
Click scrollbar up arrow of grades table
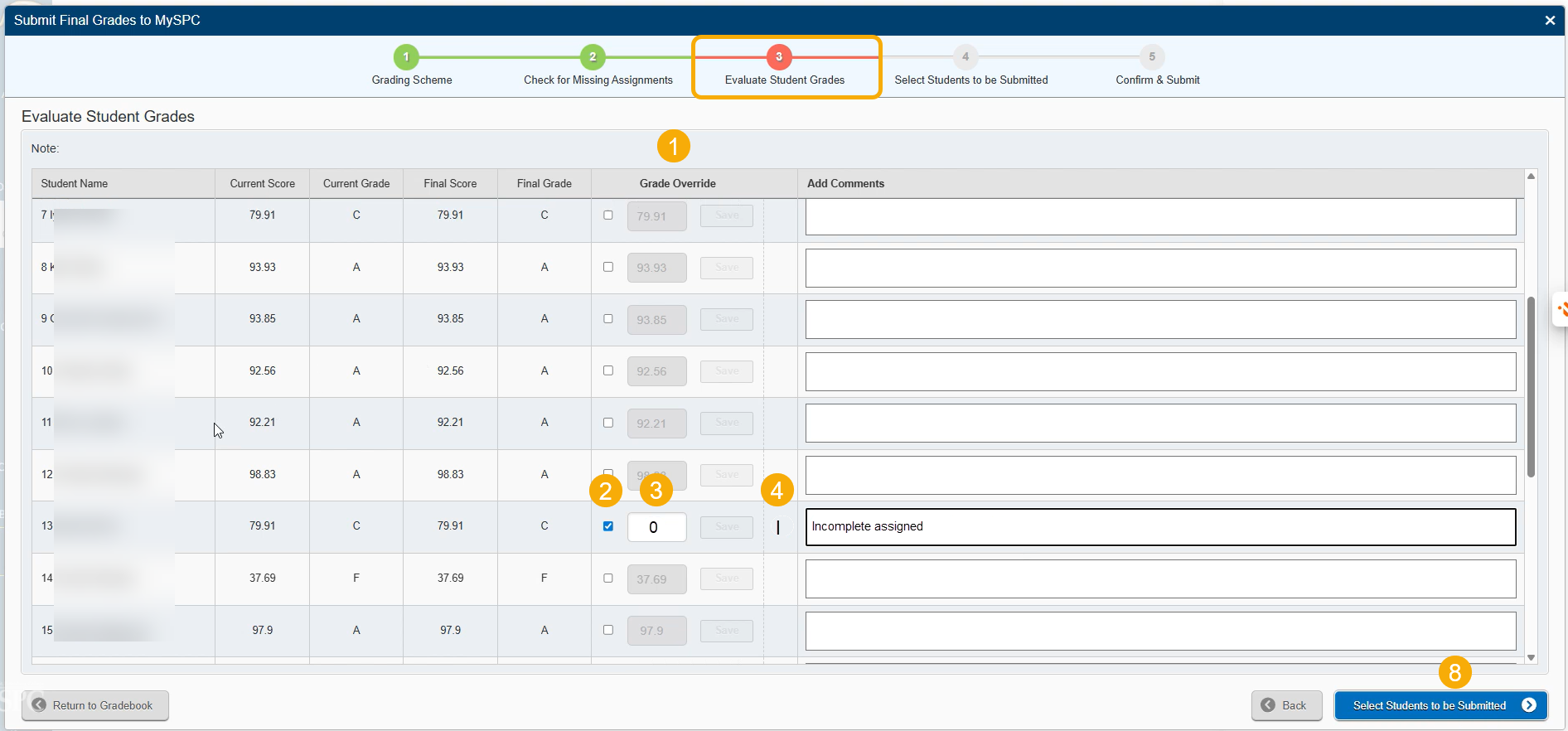tap(1532, 176)
